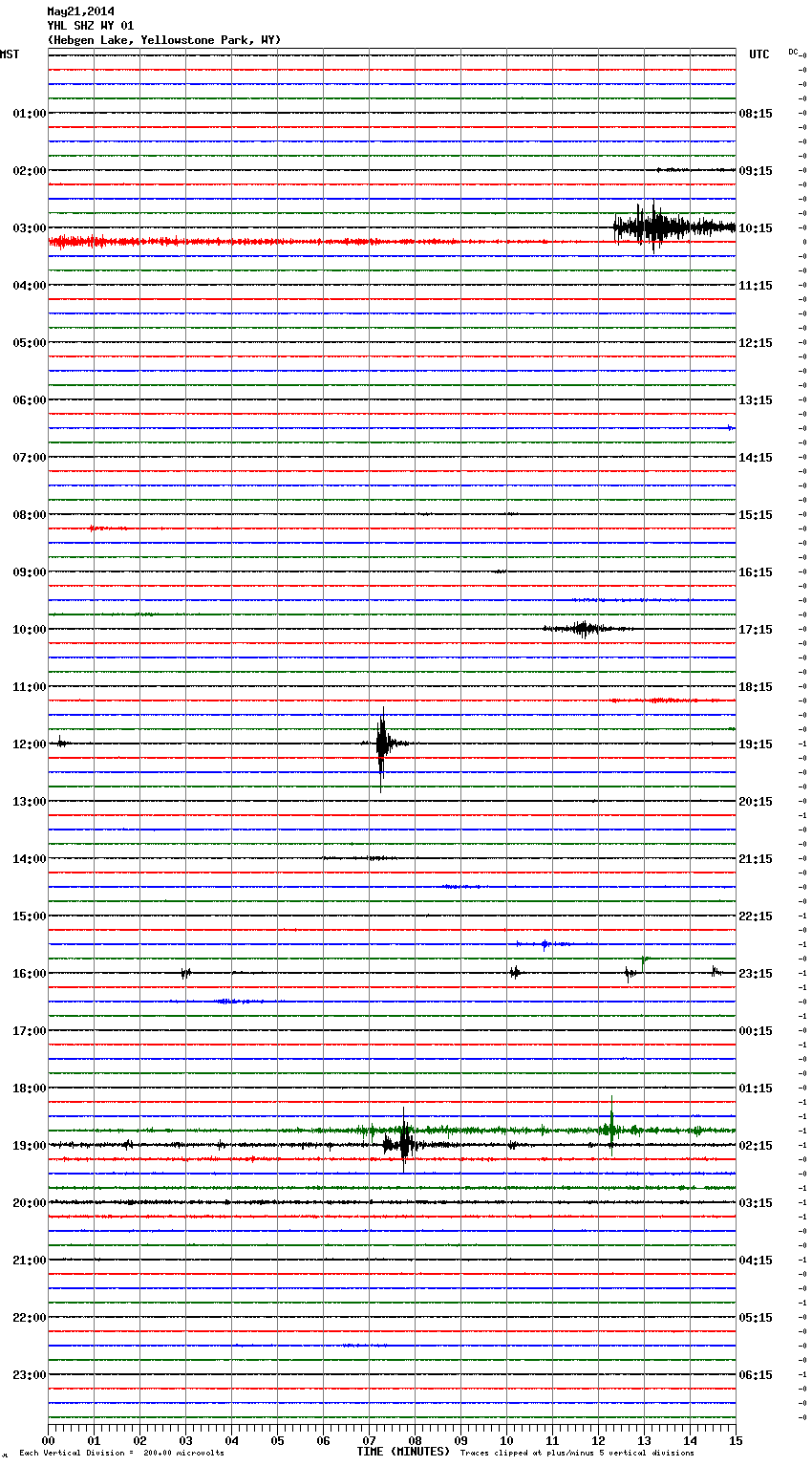Select the black event burst on 19:00 trace
Viewport: 812px width, 1466px height.
(x=401, y=1142)
